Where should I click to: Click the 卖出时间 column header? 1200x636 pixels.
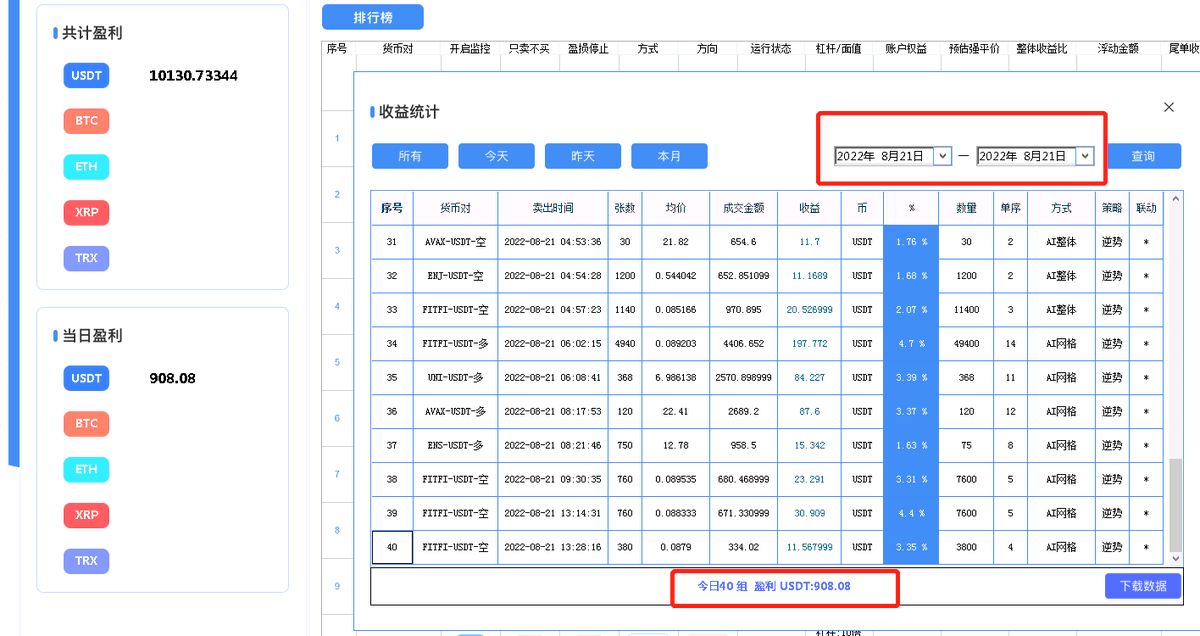[553, 208]
